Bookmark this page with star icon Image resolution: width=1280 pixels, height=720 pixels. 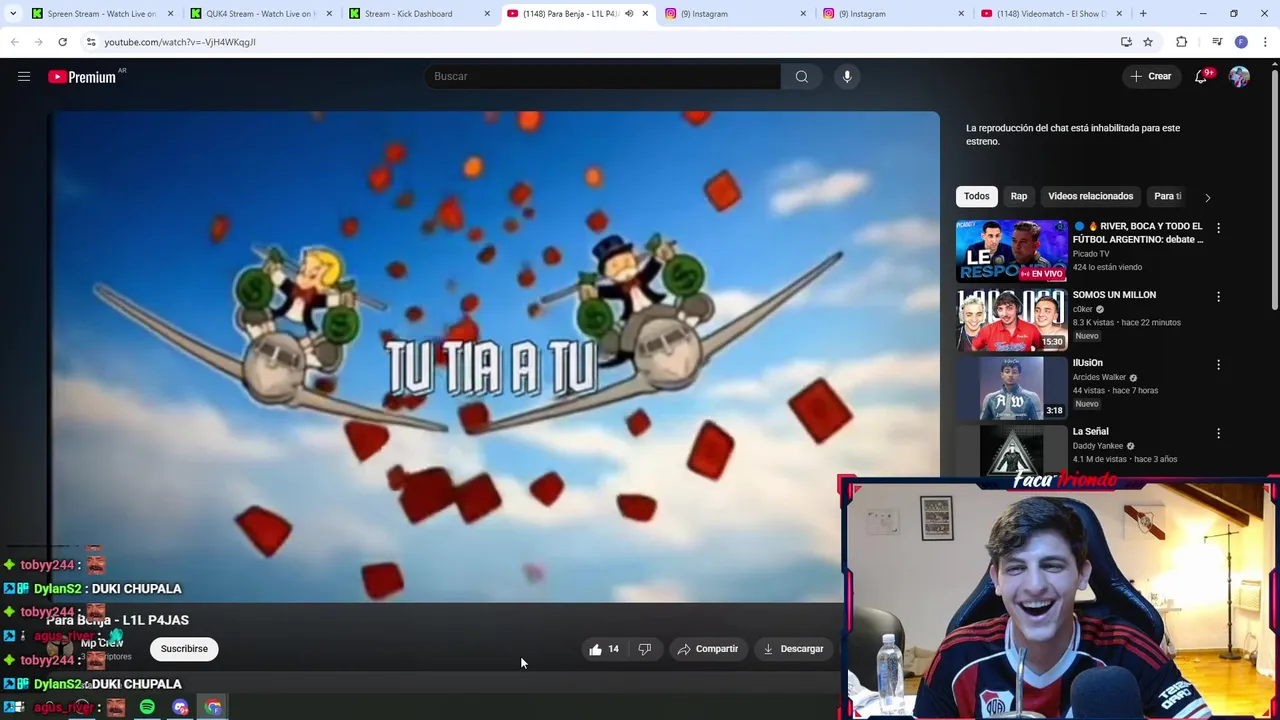pos(1148,42)
